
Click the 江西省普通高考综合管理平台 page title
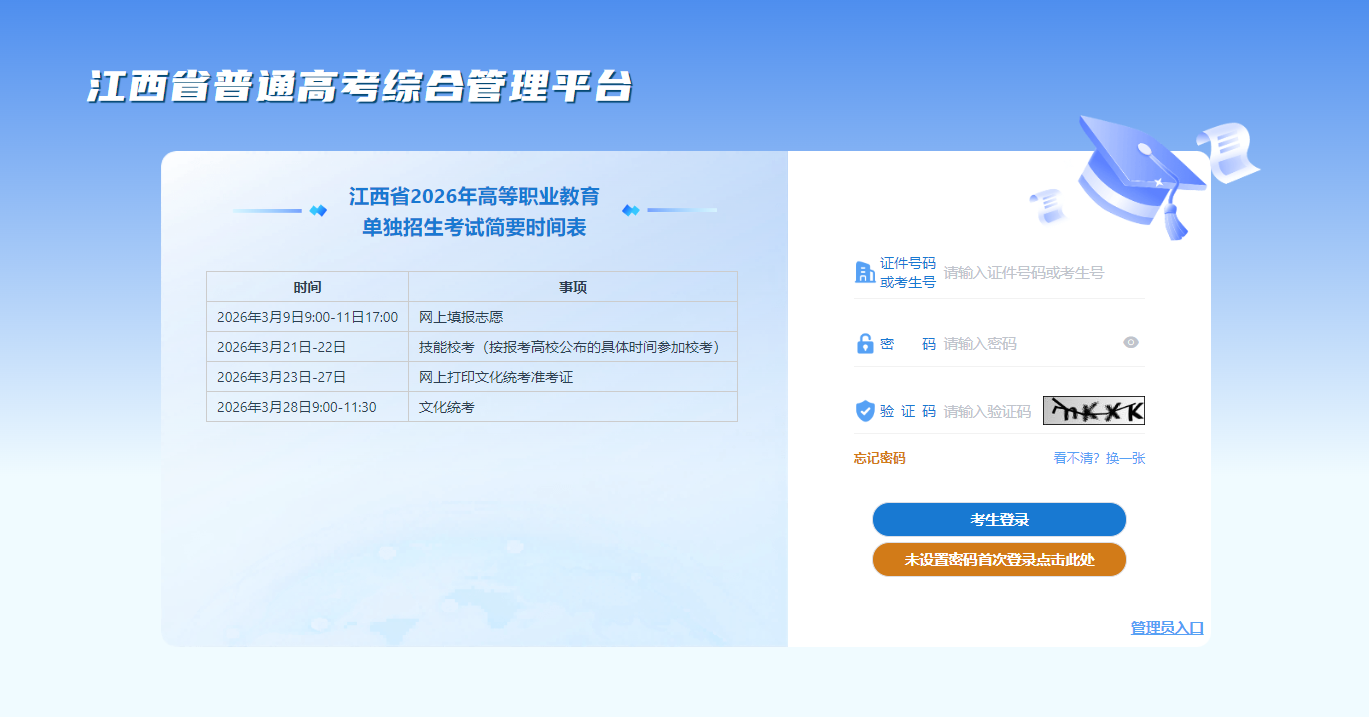point(360,87)
